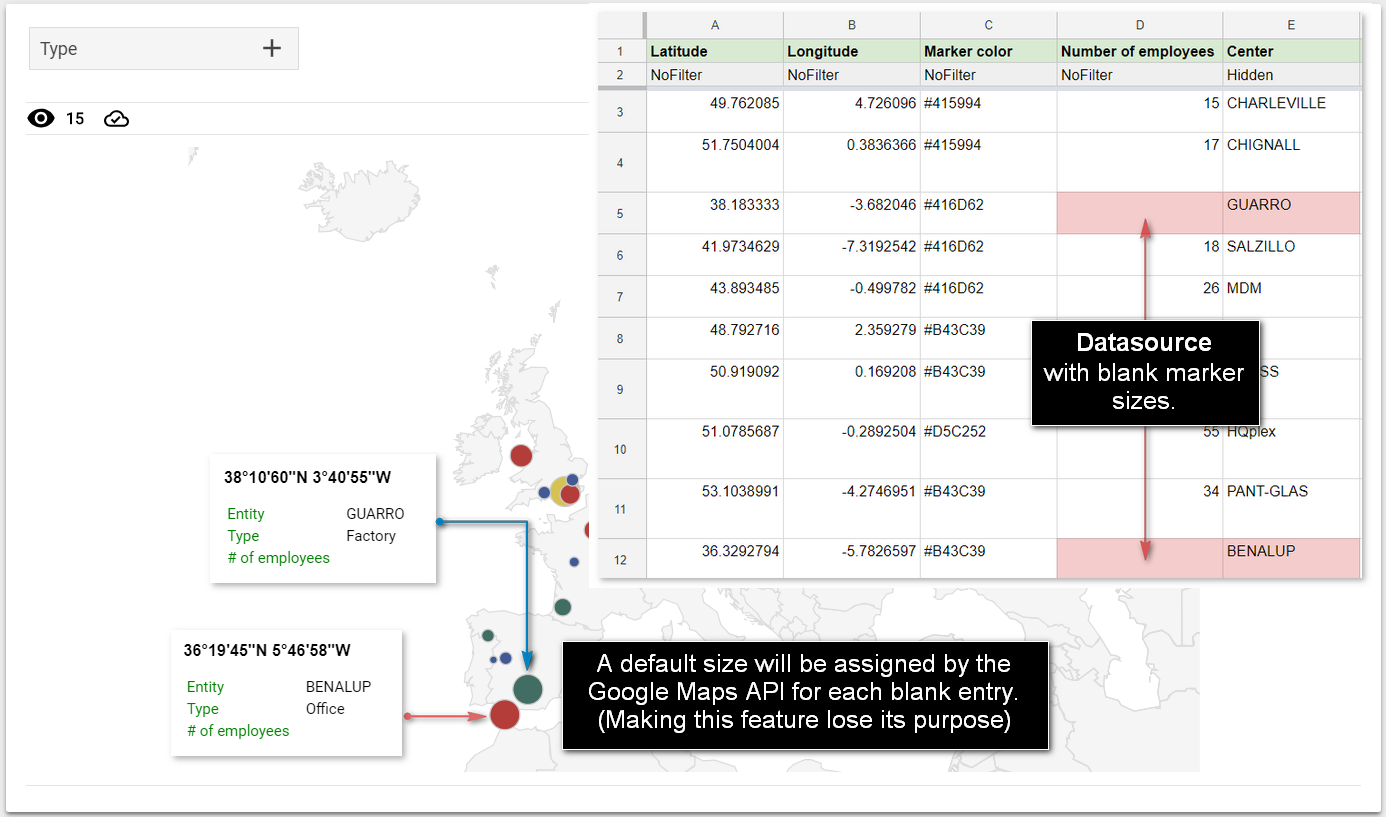Click the yellow marker over southern England
This screenshot has height=817, width=1386.
[x=559, y=490]
